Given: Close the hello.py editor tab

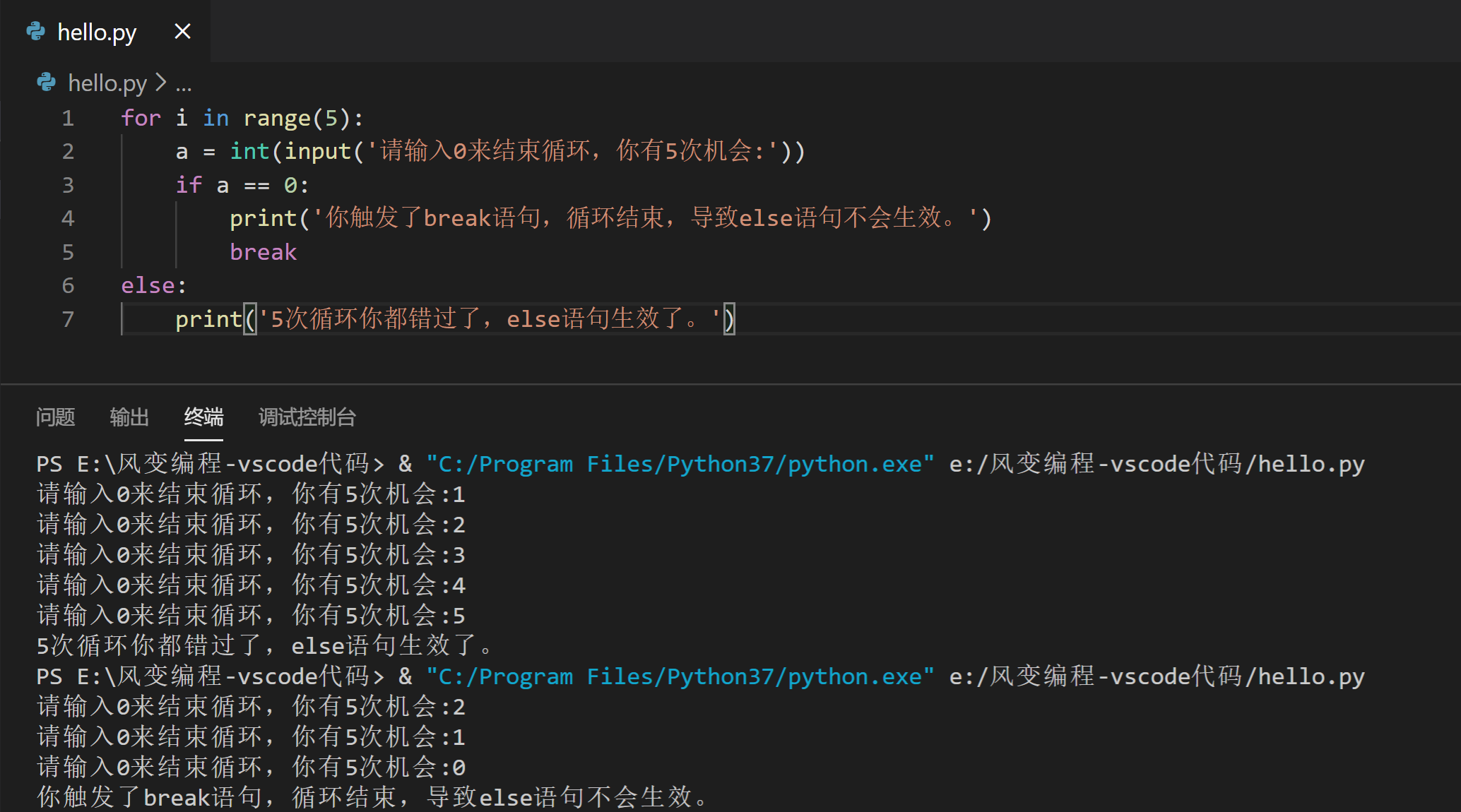Looking at the screenshot, I should click(182, 31).
